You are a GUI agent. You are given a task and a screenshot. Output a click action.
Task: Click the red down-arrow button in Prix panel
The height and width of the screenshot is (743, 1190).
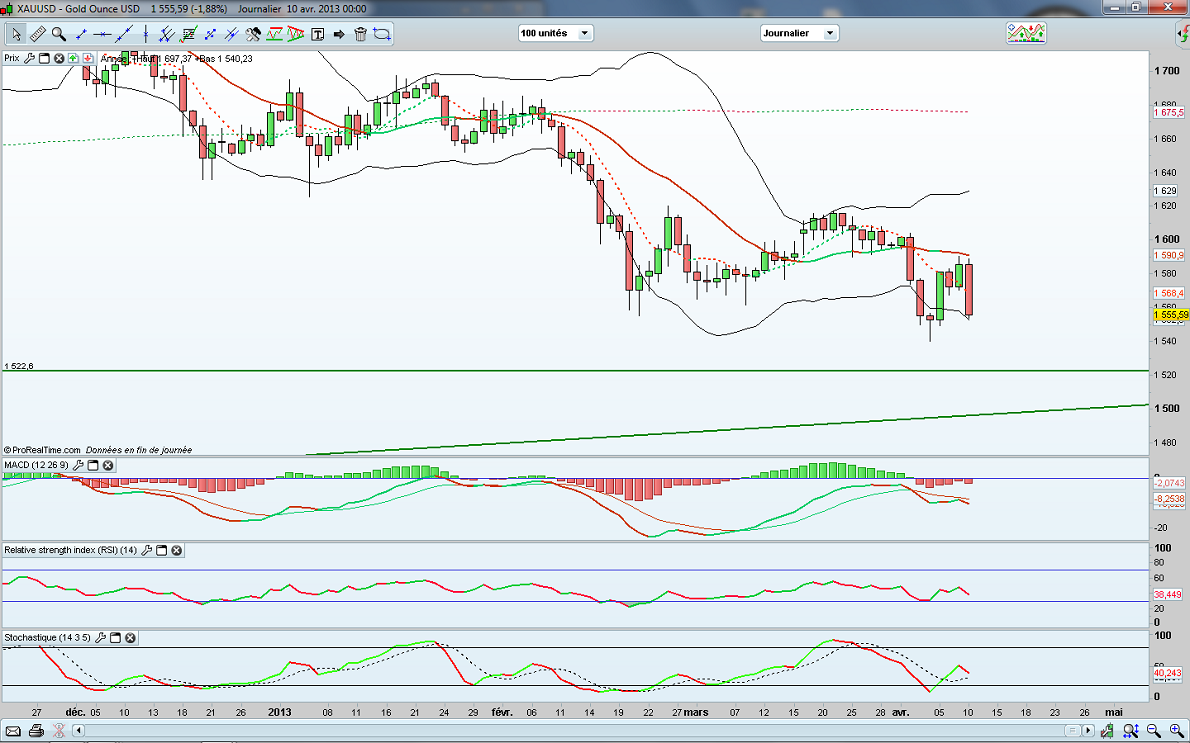coord(89,58)
